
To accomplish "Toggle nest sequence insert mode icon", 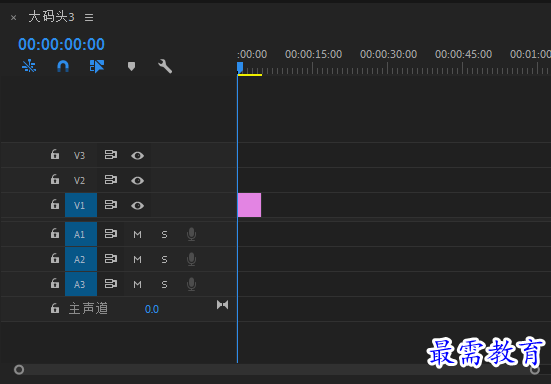I will [x=29, y=66].
